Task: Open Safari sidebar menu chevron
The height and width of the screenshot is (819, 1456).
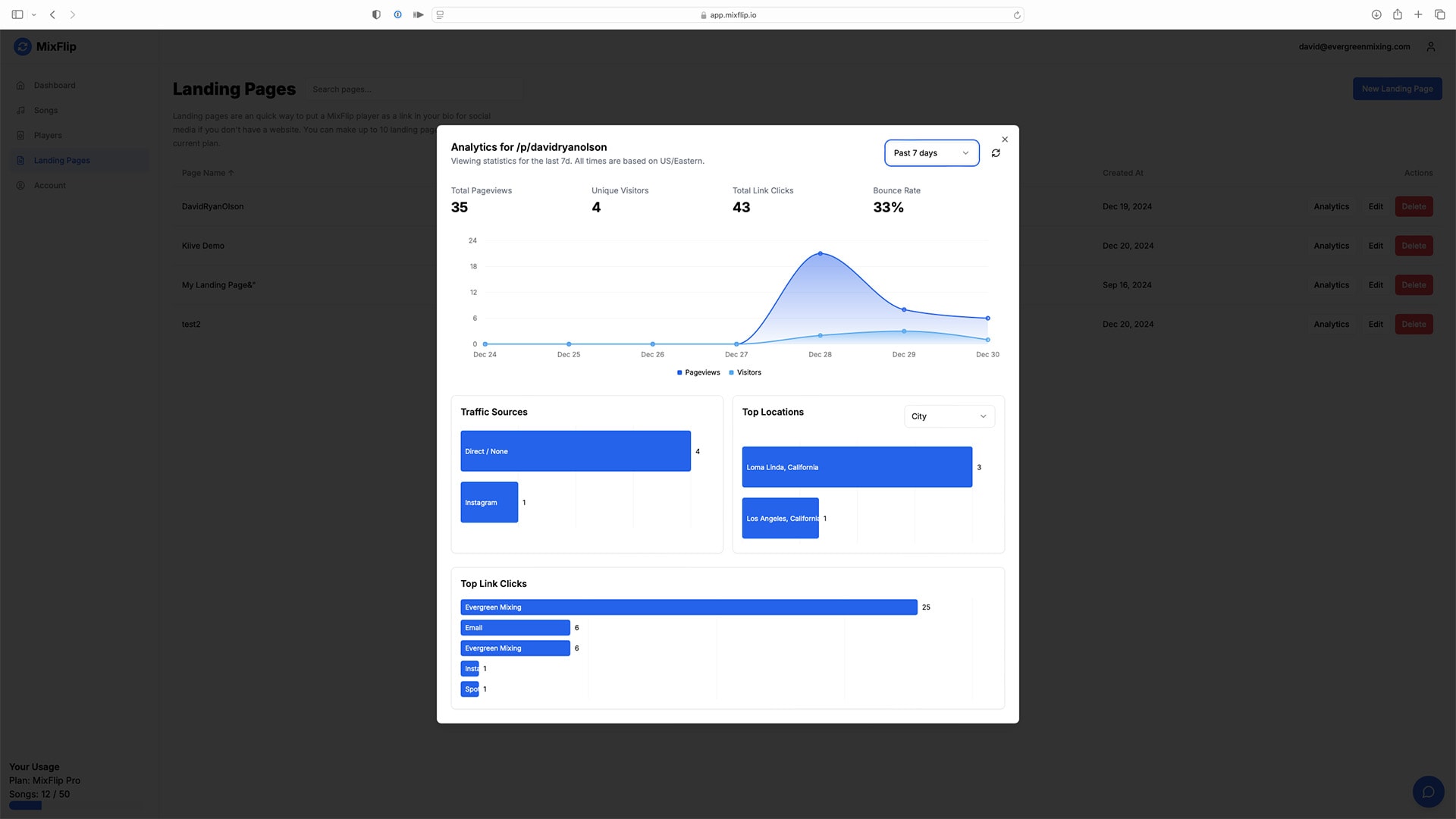Action: pyautogui.click(x=34, y=15)
